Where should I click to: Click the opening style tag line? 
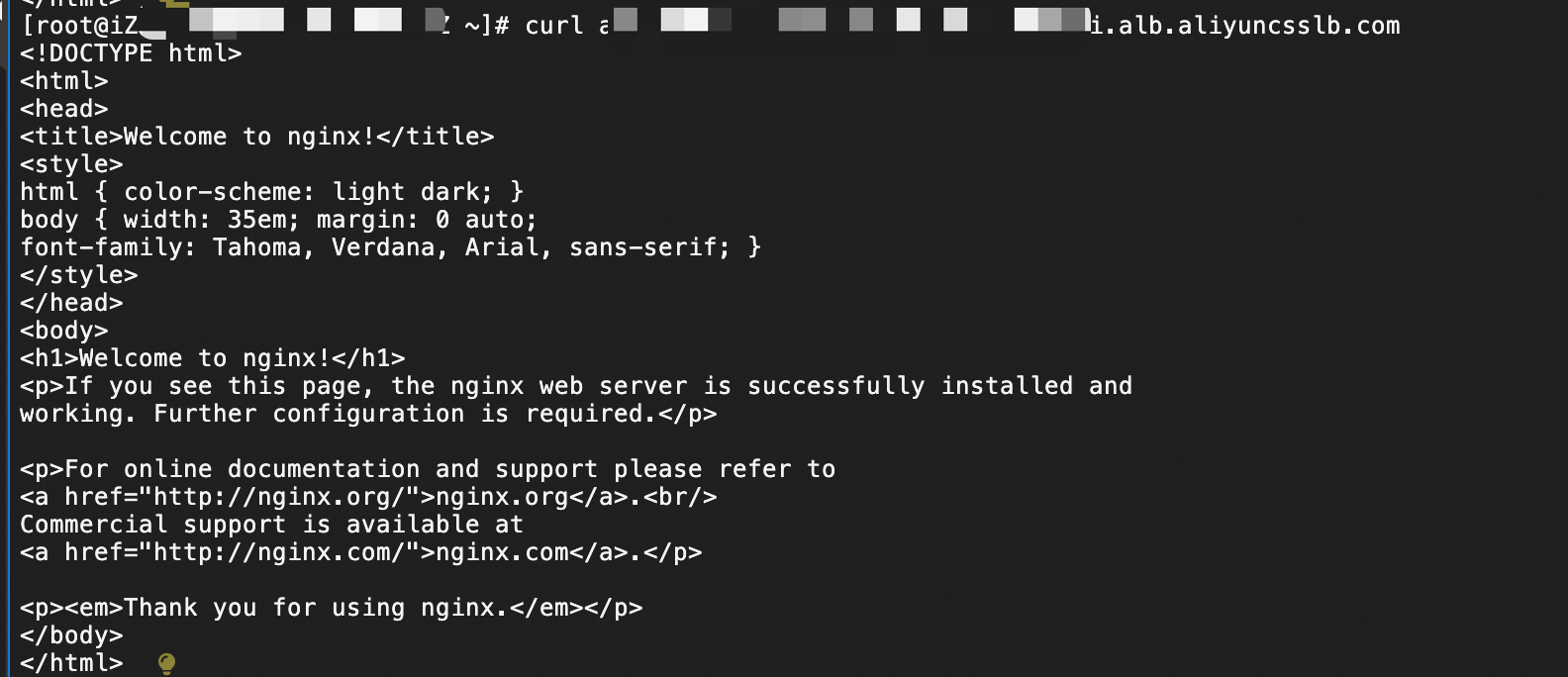[x=71, y=164]
